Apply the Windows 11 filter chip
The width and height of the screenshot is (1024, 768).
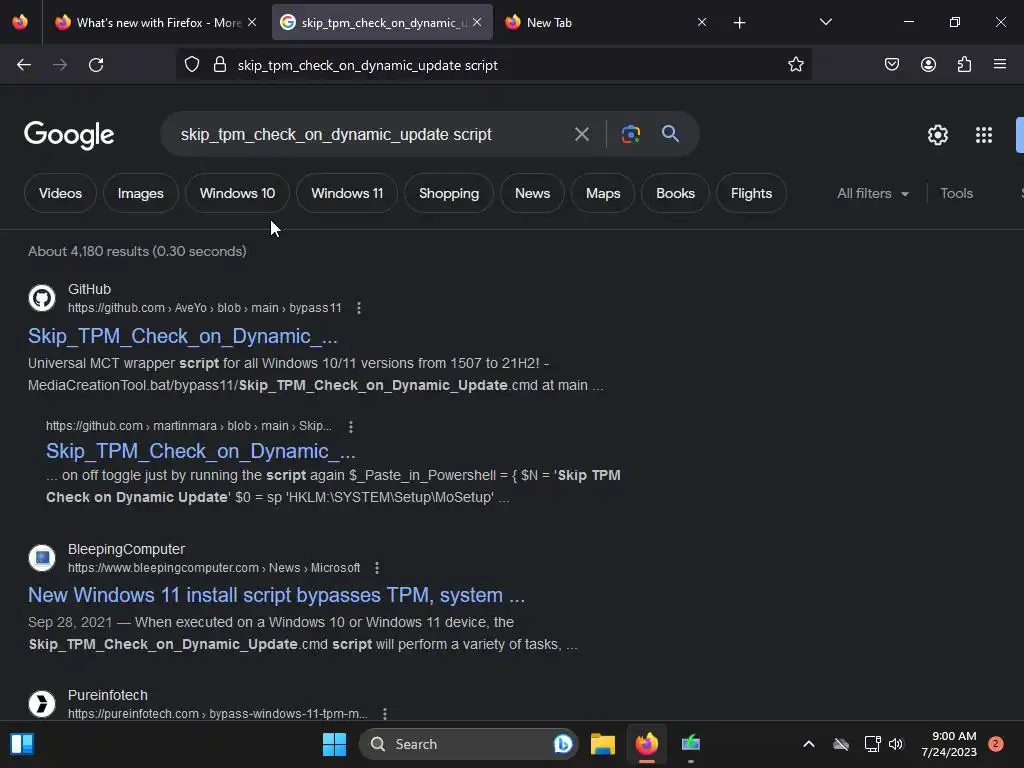coord(347,193)
